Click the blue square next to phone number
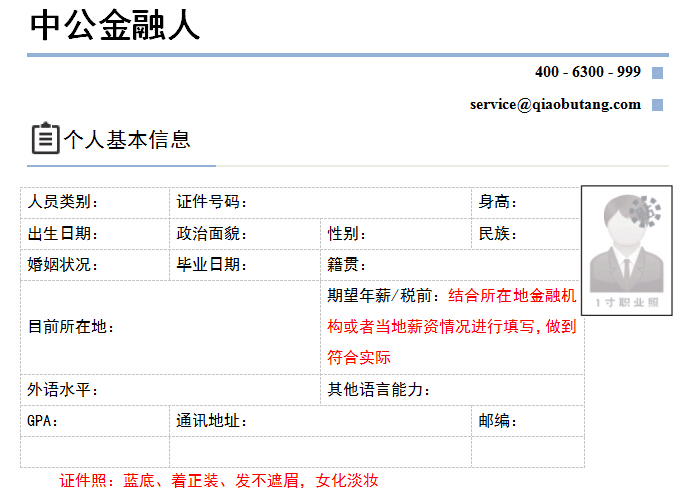 pyautogui.click(x=657, y=73)
